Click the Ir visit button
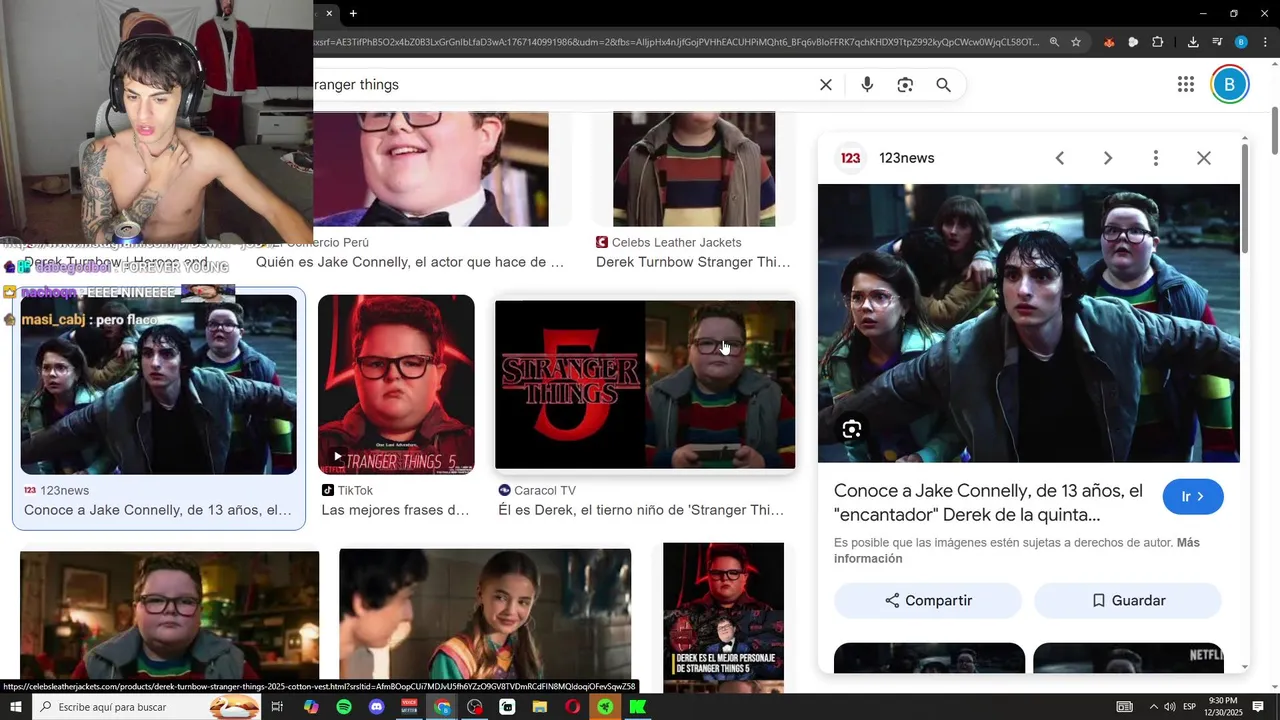 [1193, 497]
